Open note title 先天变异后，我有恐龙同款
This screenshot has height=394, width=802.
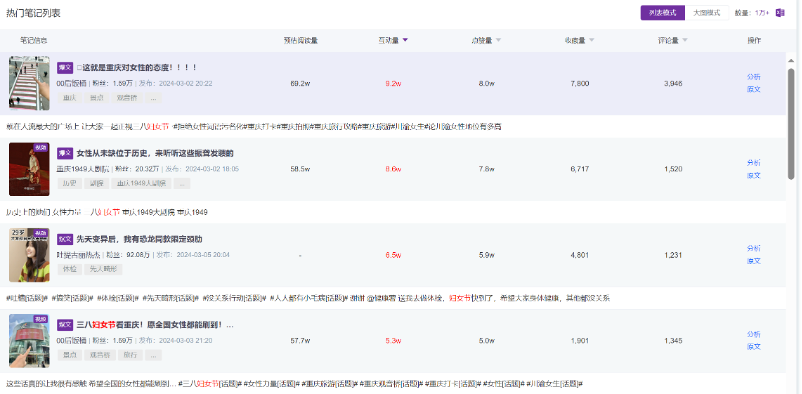(139, 239)
